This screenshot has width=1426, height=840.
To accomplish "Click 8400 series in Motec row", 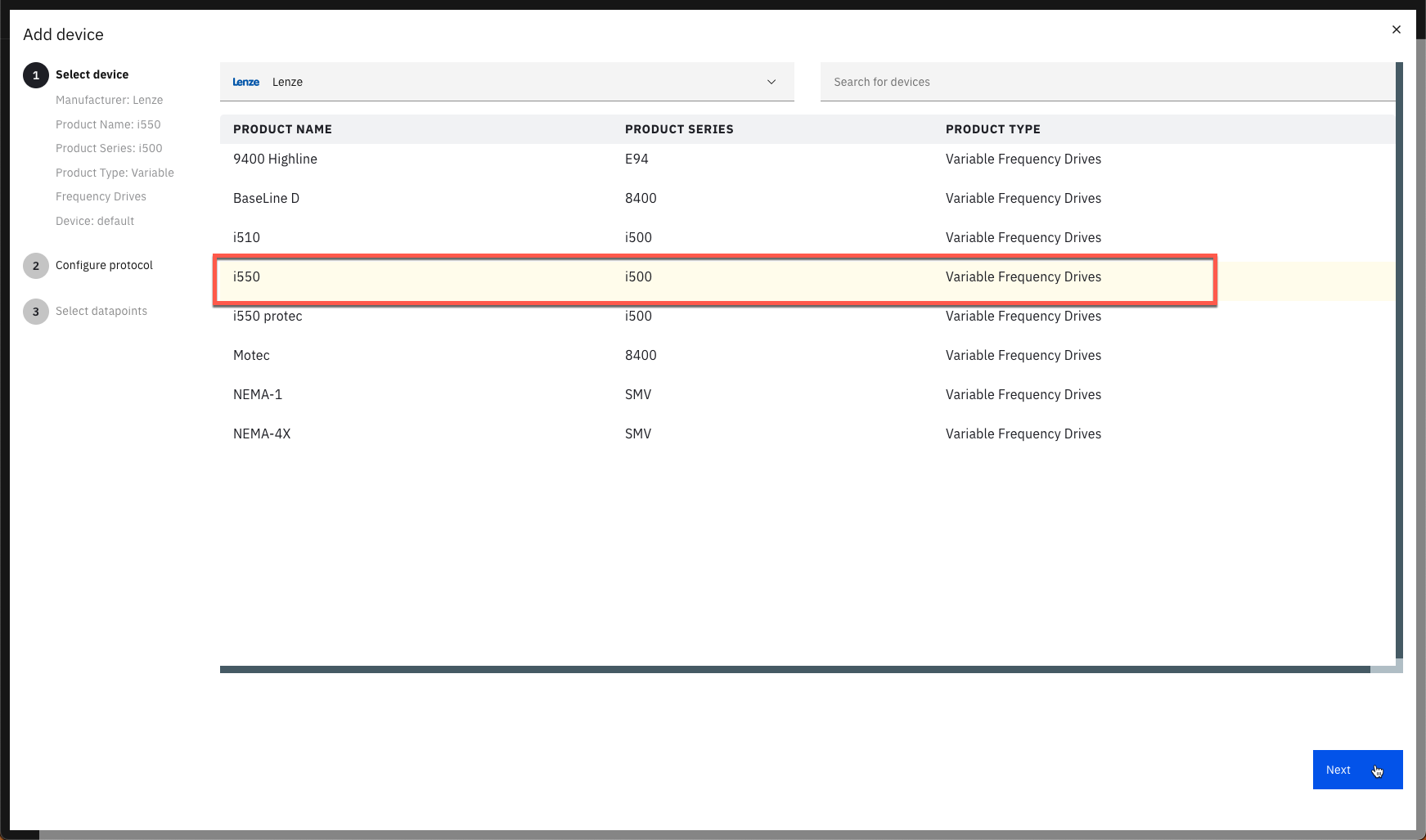I will 641,355.
